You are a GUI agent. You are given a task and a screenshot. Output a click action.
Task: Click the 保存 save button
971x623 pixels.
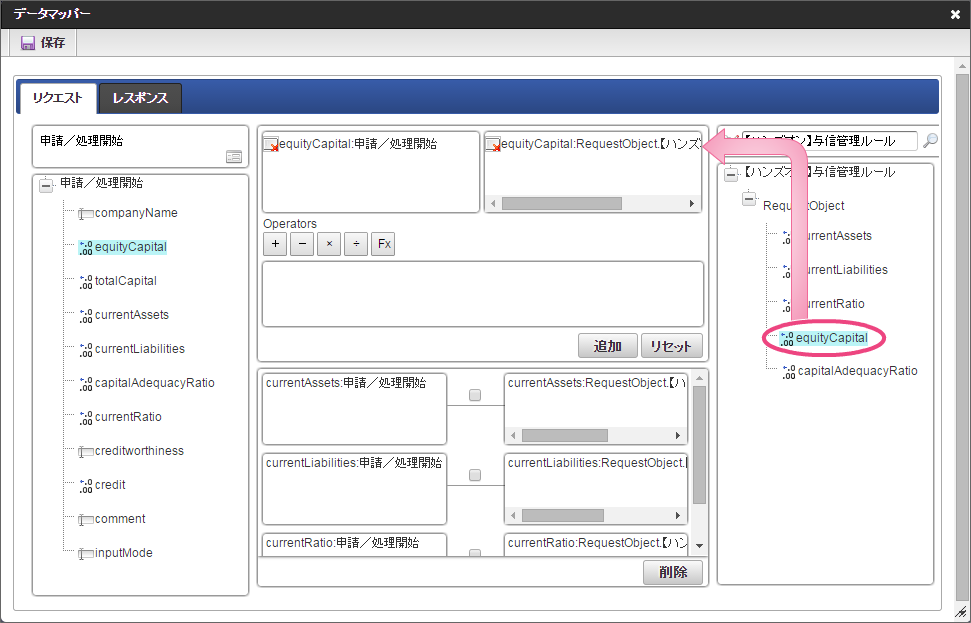click(43, 43)
